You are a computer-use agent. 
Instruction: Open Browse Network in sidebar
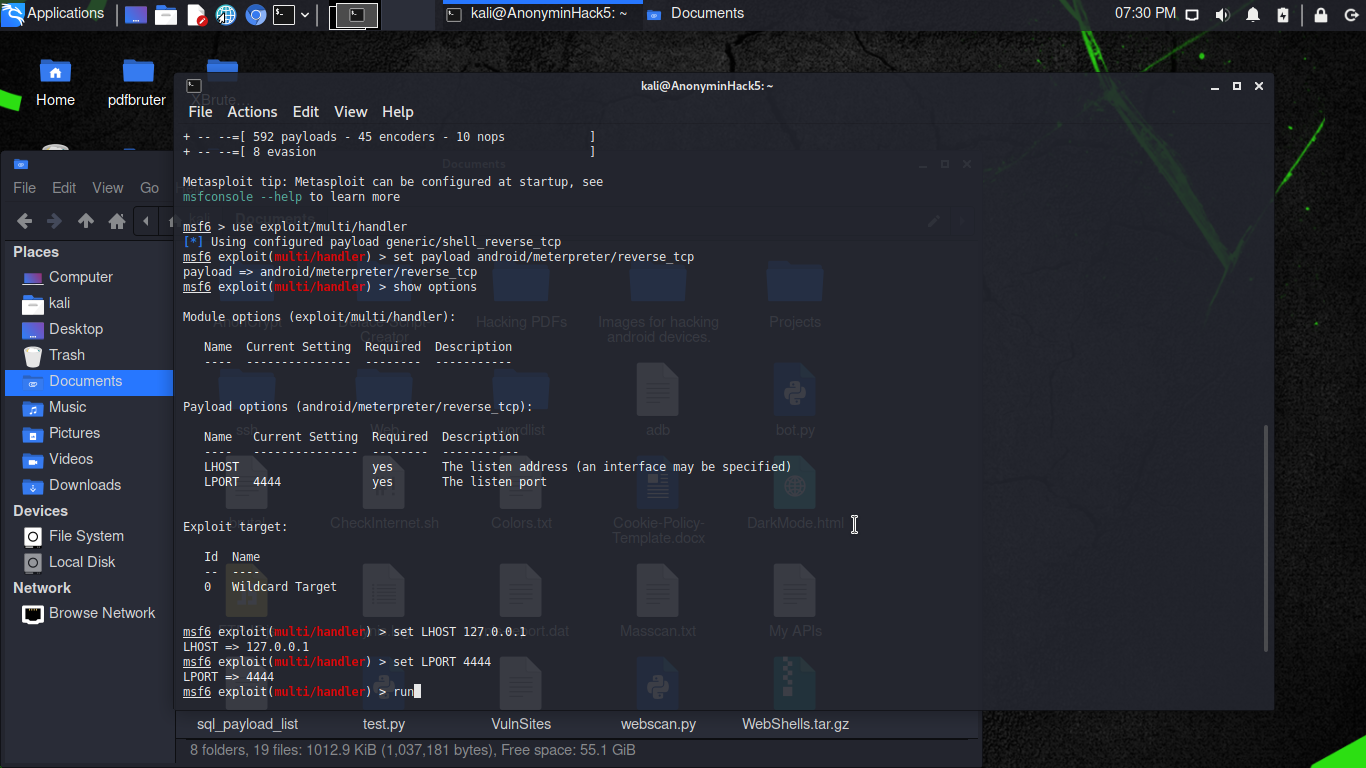click(89, 613)
